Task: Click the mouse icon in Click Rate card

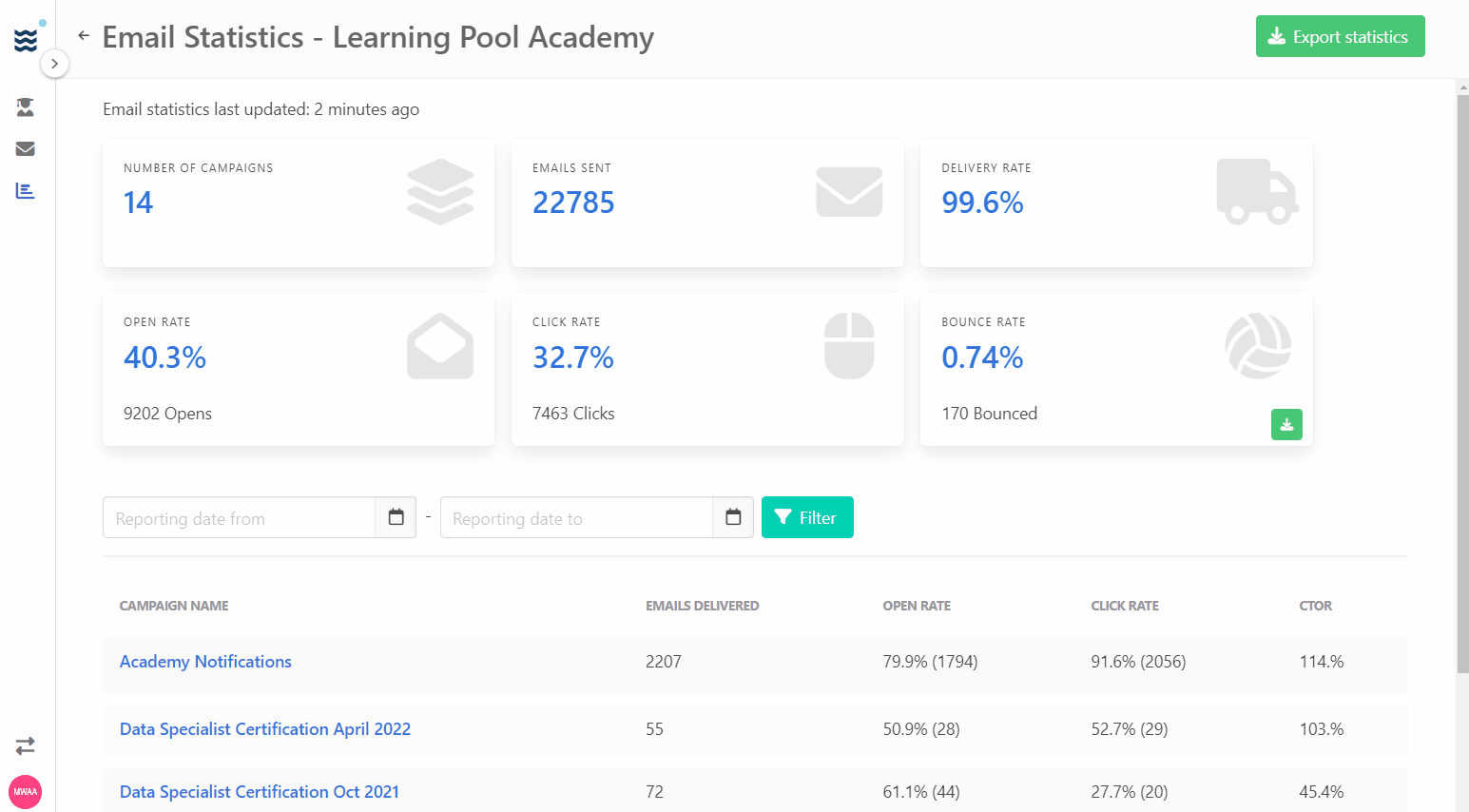Action: tap(849, 346)
